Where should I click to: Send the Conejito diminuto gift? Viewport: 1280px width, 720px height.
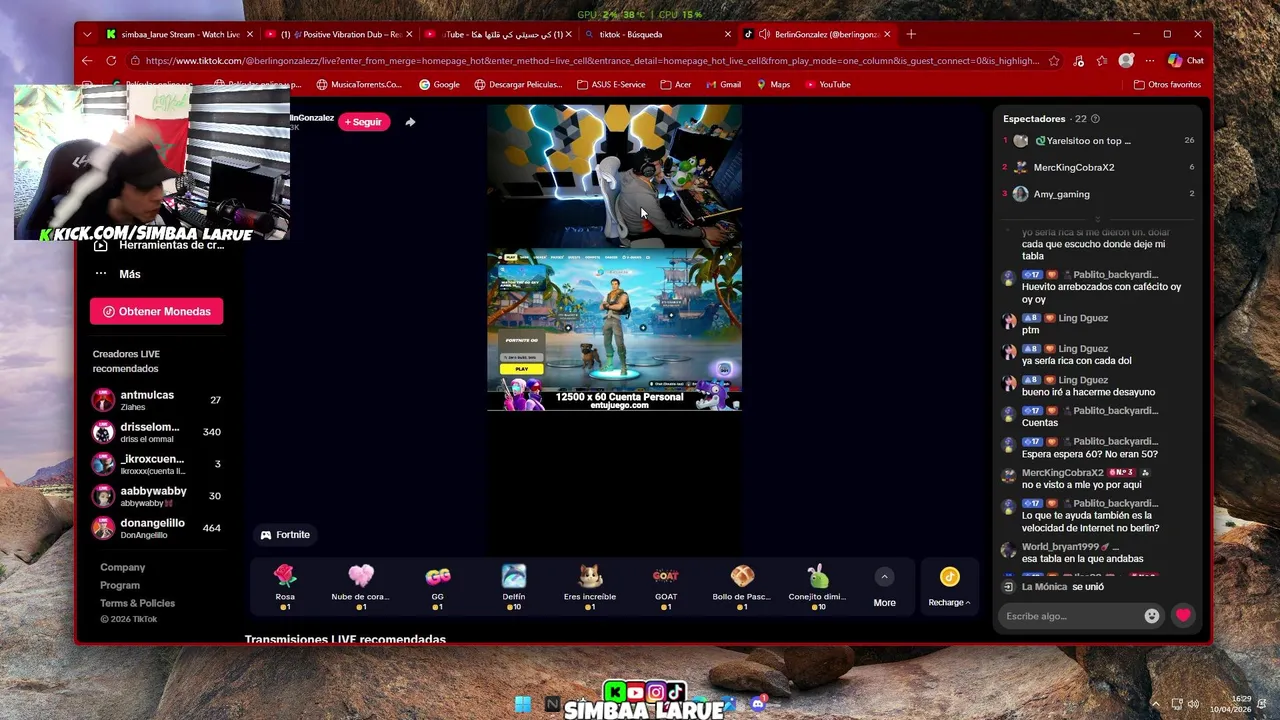(x=818, y=587)
